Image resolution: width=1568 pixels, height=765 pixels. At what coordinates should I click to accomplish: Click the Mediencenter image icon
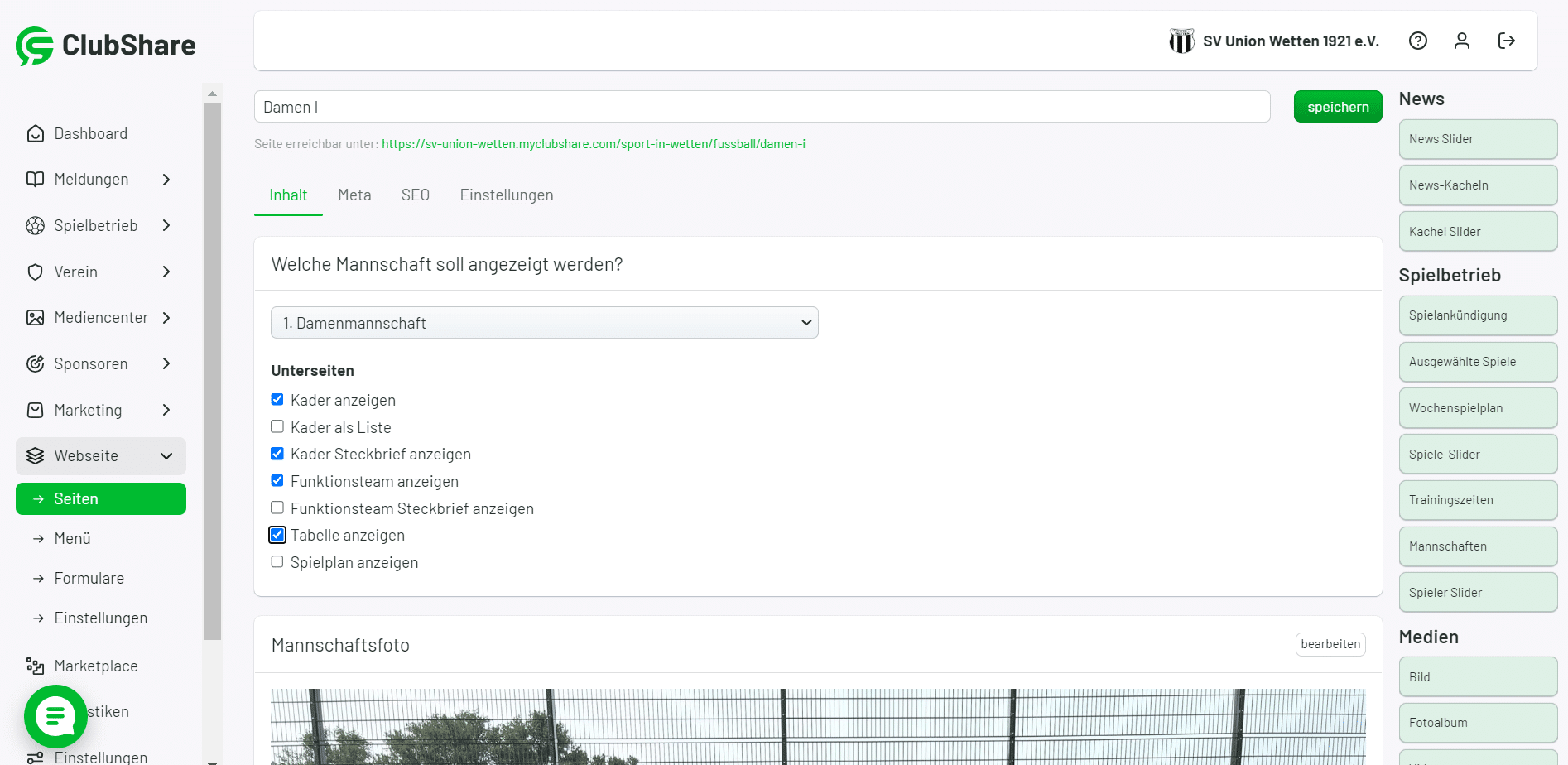[35, 318]
